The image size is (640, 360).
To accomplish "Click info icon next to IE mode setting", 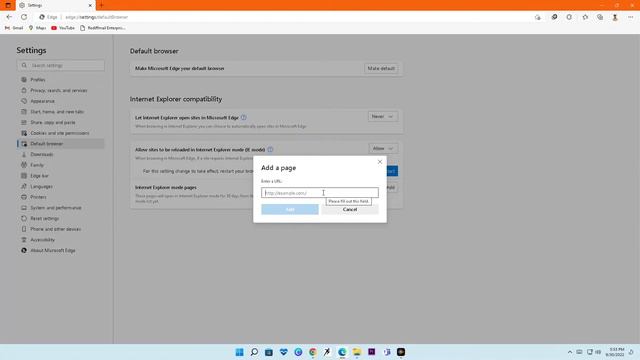I will pyautogui.click(x=270, y=149).
